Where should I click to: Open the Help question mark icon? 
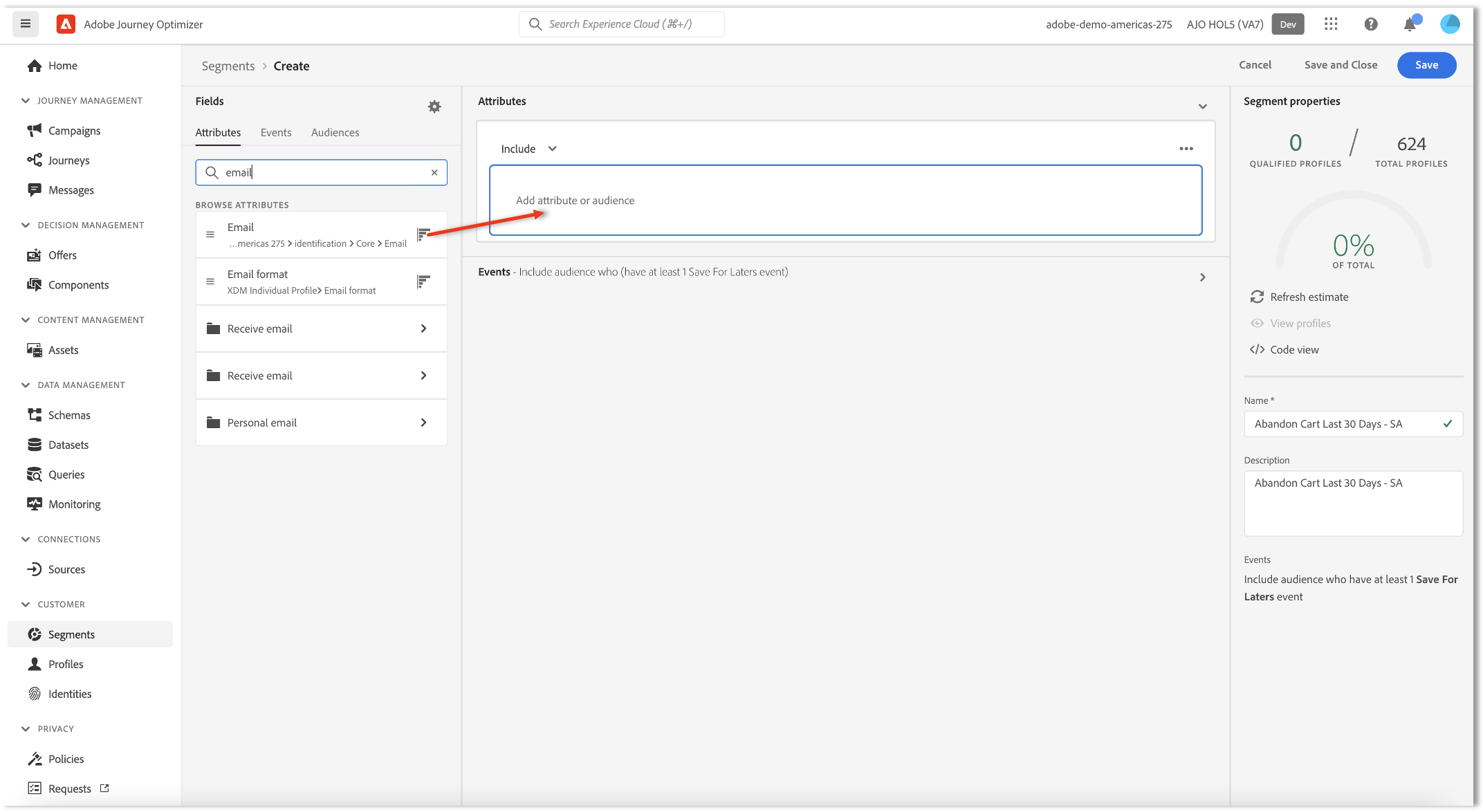[1371, 24]
